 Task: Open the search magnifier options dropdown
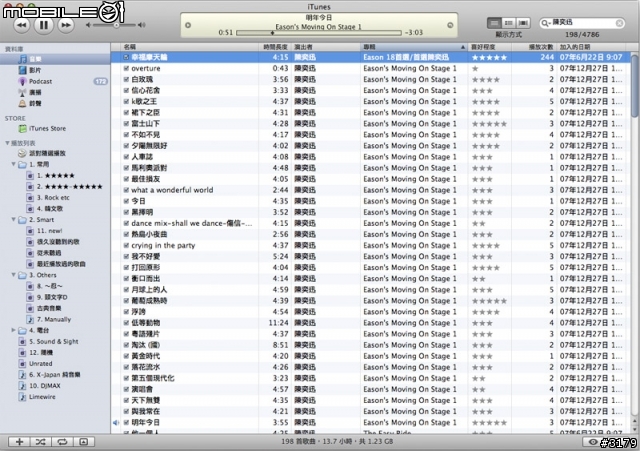pyautogui.click(x=545, y=23)
